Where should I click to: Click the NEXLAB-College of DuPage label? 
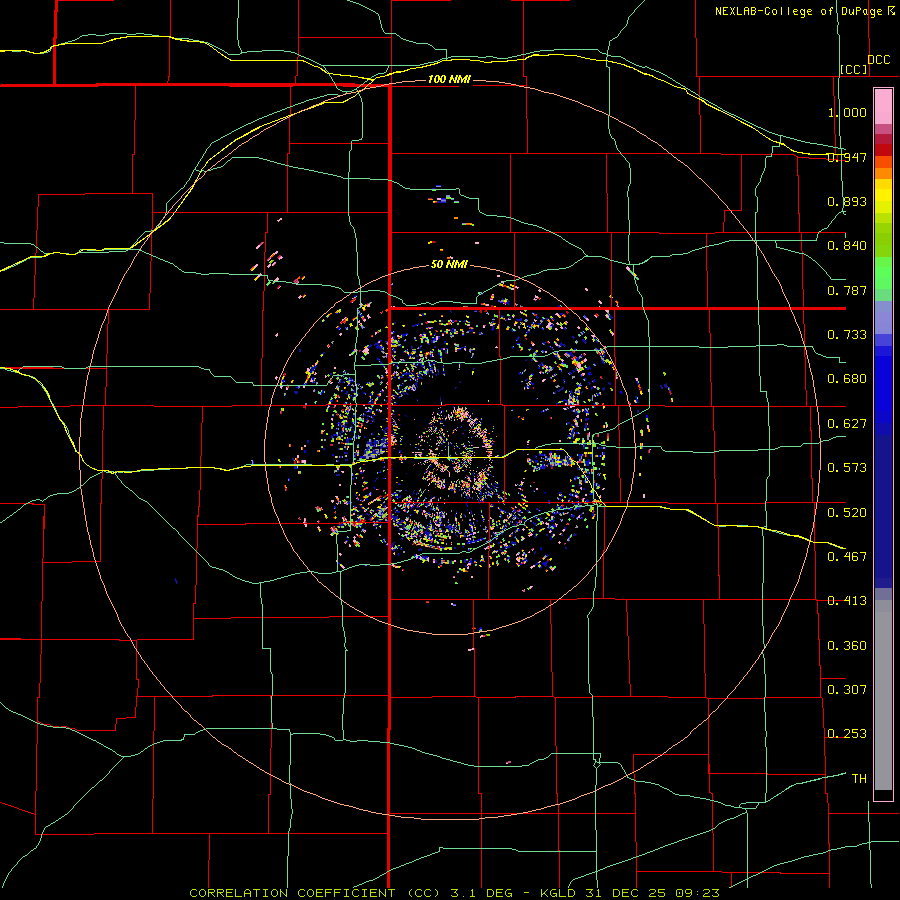[x=798, y=11]
